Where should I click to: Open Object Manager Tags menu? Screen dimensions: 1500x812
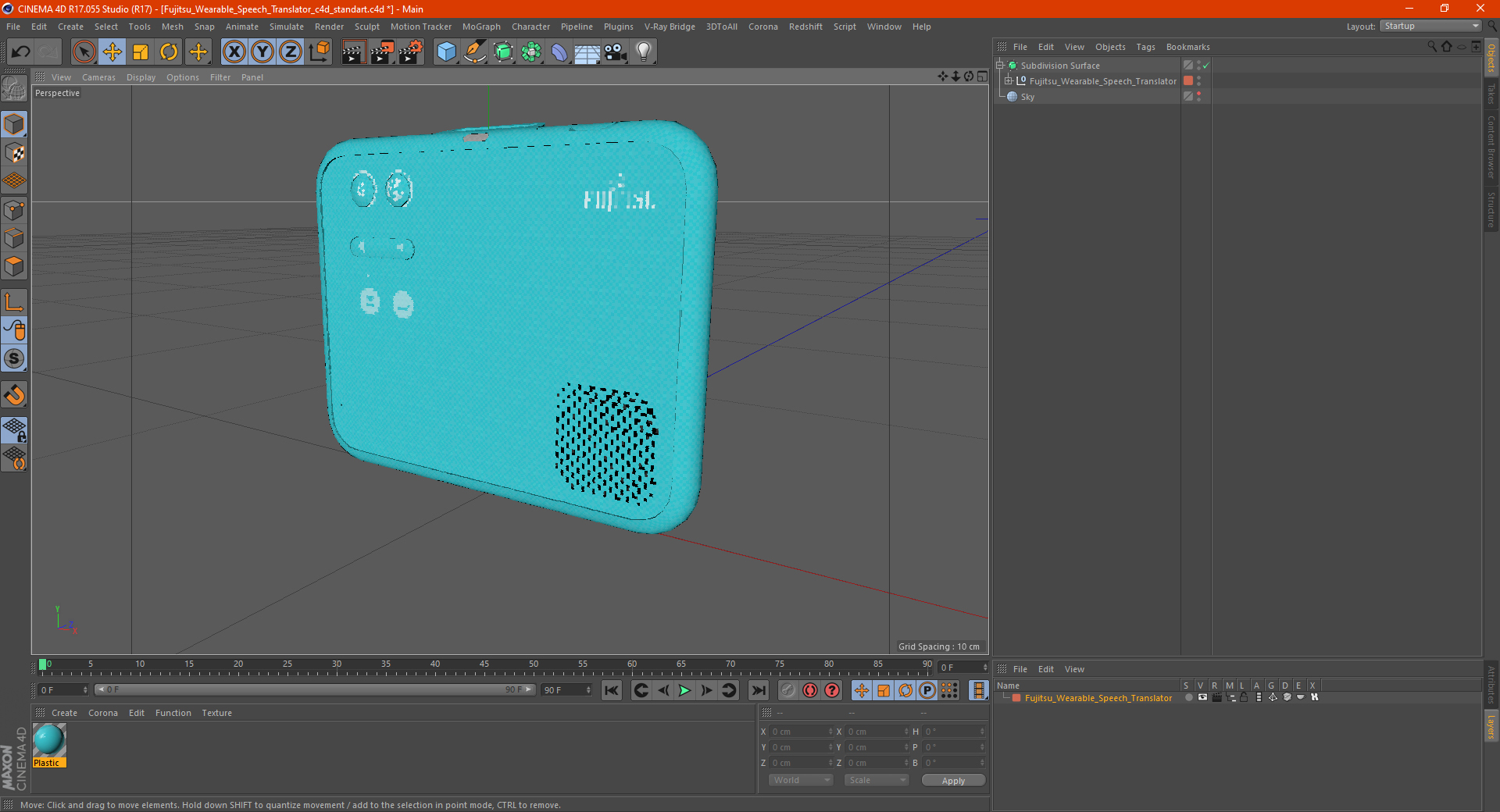pos(1145,47)
